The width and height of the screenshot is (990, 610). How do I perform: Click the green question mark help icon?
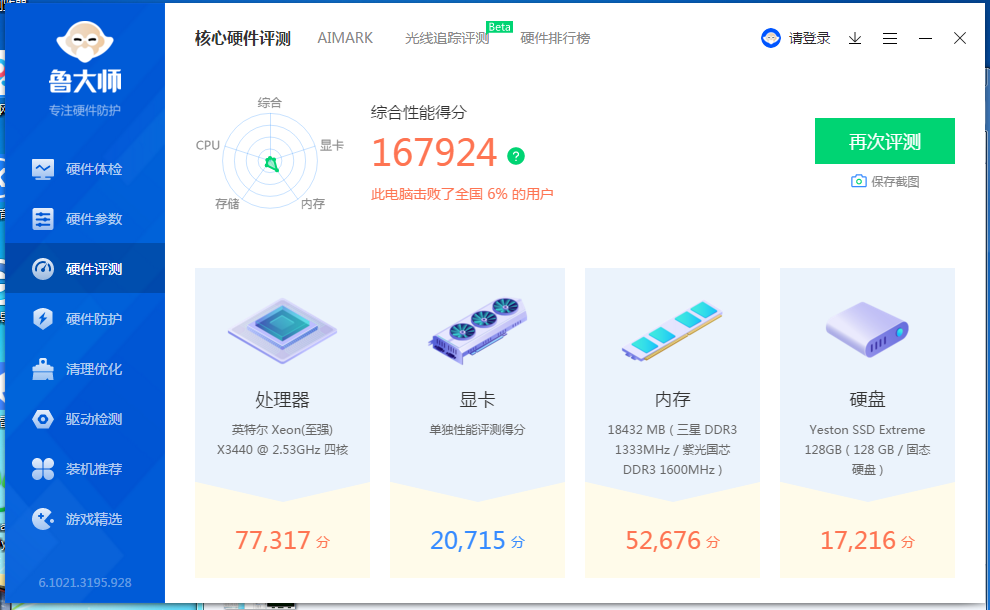click(516, 155)
